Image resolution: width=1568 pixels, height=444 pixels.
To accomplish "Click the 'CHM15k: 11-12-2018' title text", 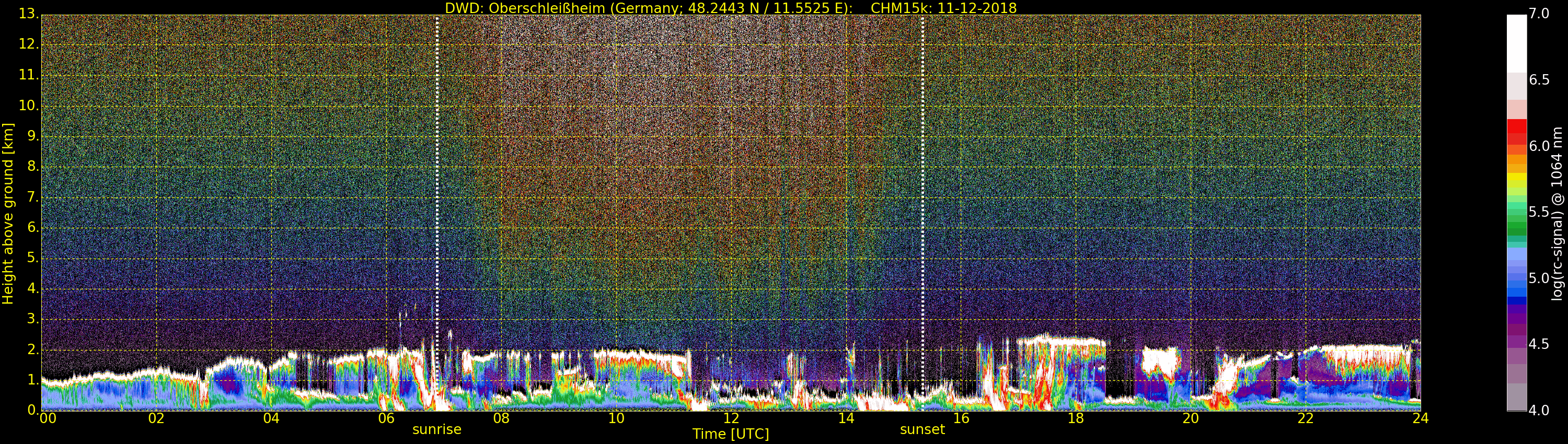I will pyautogui.click(x=943, y=8).
